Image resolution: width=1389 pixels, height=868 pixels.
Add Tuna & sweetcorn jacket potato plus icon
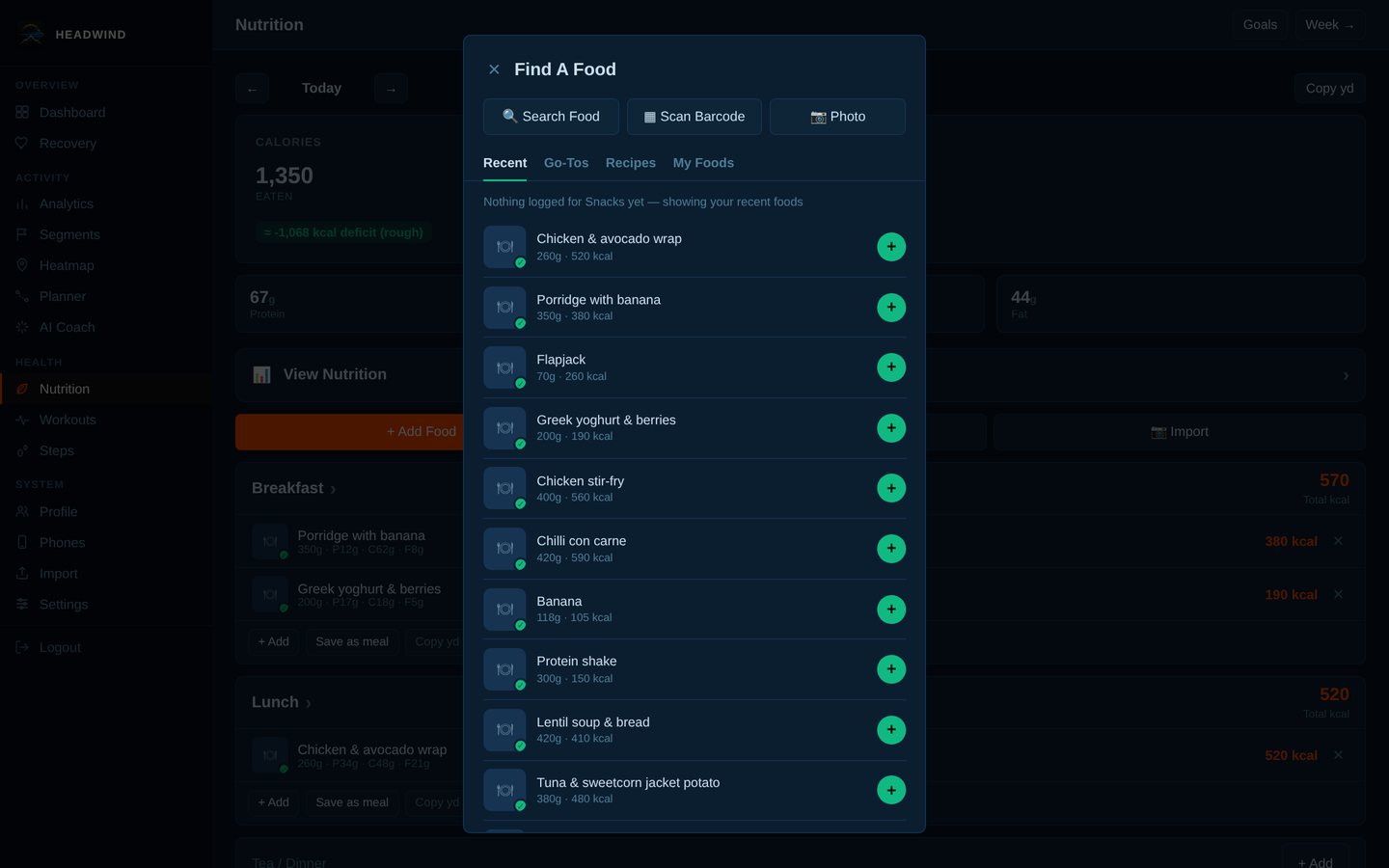891,790
